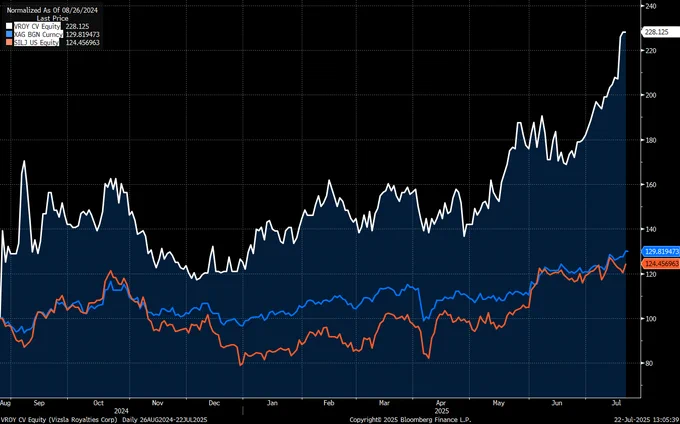The height and width of the screenshot is (424, 680).
Task: Click the 80 y-axis label
Action: coord(649,363)
